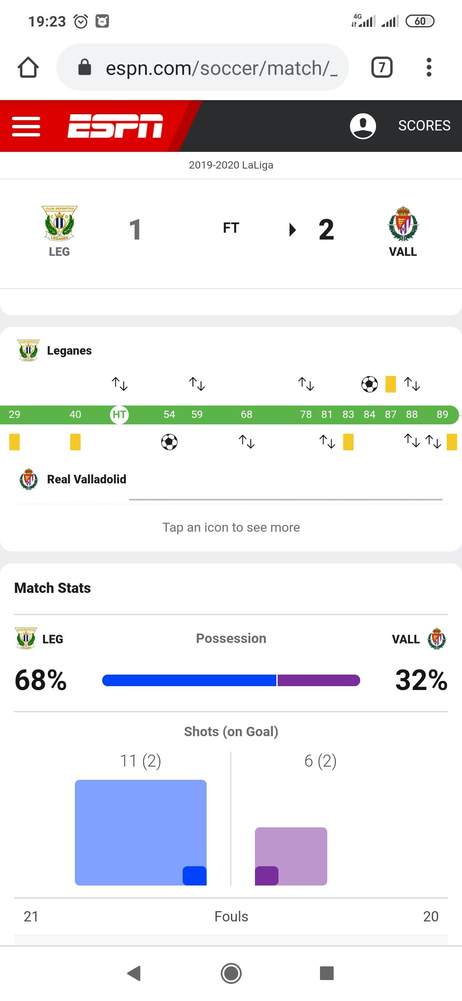Image resolution: width=462 pixels, height=1001 pixels.
Task: Tap Leganes goal icon at minute 84
Action: pos(369,384)
